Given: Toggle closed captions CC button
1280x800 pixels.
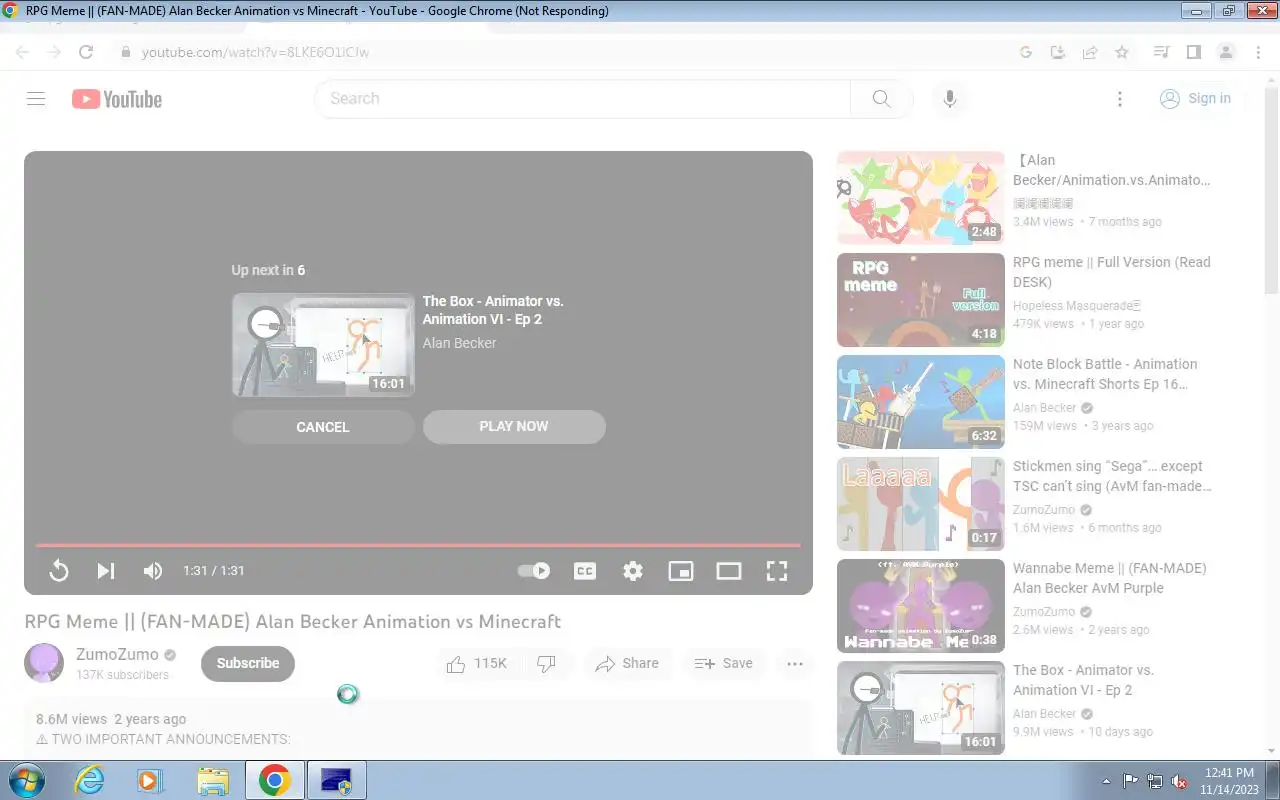Looking at the screenshot, I should pyautogui.click(x=585, y=571).
